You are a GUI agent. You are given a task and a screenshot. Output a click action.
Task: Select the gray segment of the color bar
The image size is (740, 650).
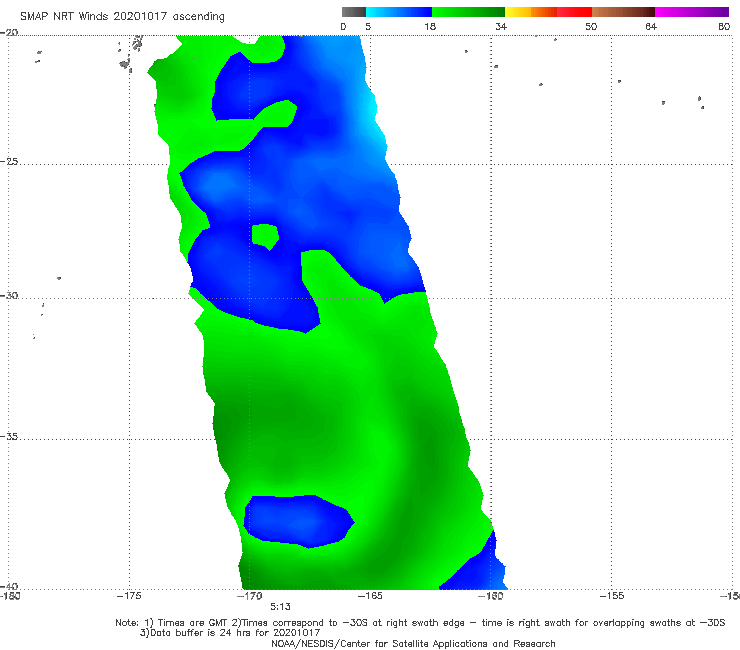(x=354, y=12)
